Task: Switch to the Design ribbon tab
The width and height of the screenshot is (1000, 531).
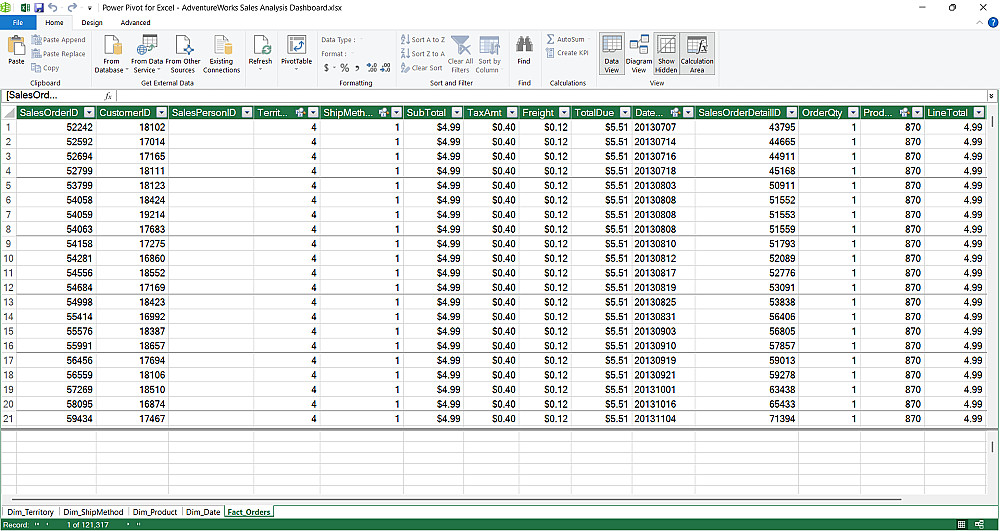Action: (x=92, y=22)
